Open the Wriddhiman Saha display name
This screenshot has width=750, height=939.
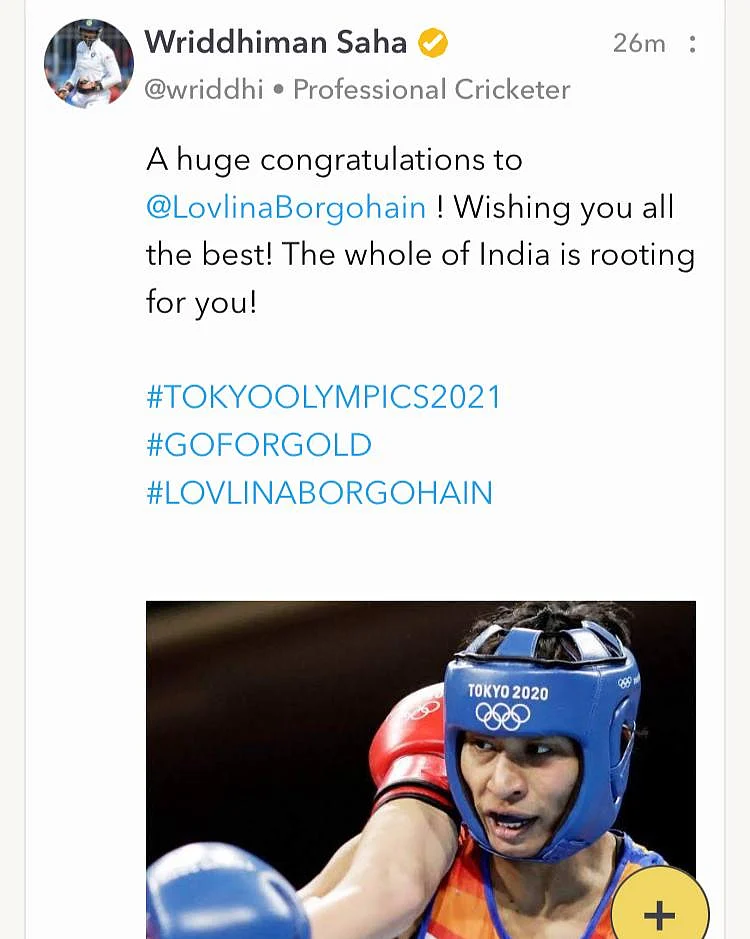tap(276, 43)
